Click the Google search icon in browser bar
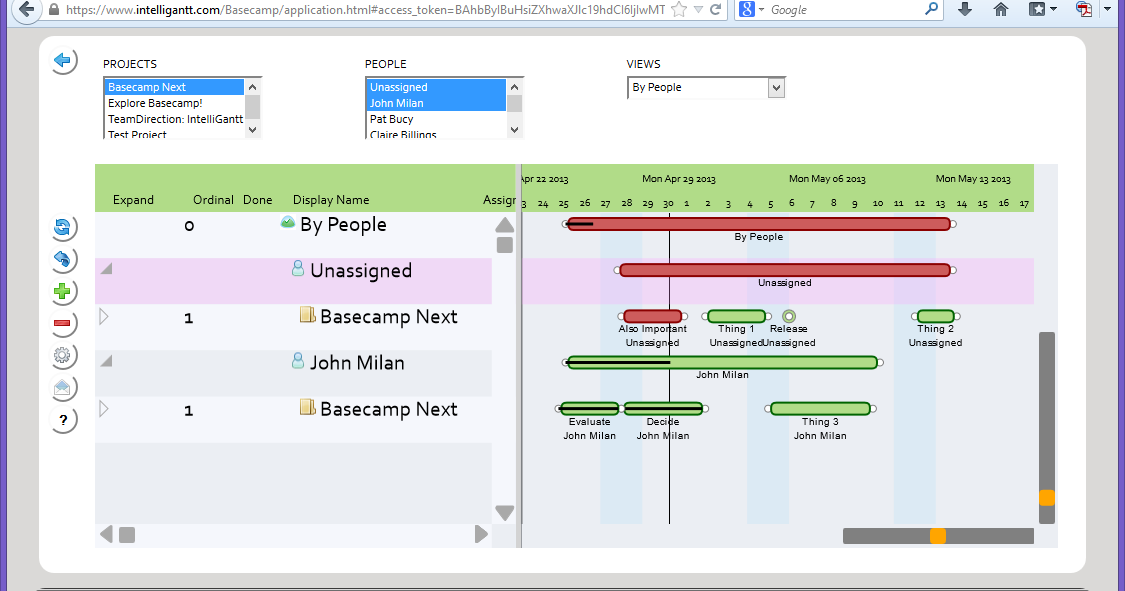Image resolution: width=1125 pixels, height=591 pixels. click(746, 10)
